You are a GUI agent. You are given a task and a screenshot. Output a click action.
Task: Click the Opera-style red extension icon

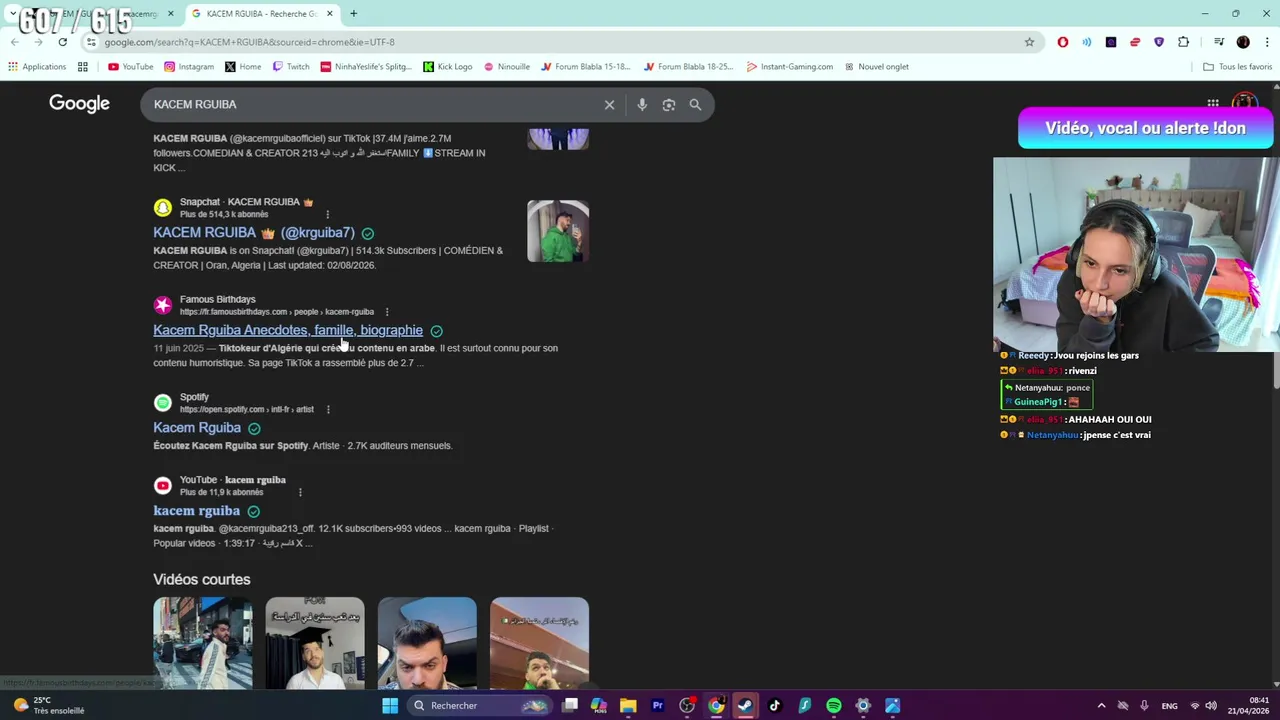(1063, 42)
